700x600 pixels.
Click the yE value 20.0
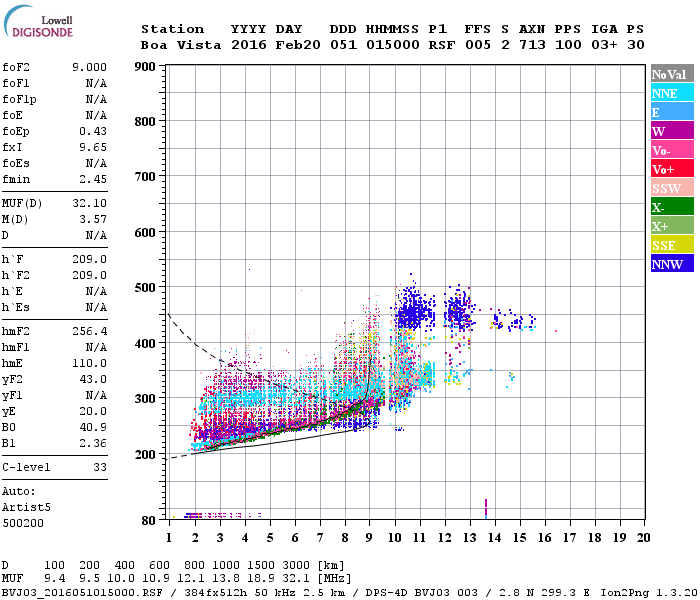coord(93,412)
